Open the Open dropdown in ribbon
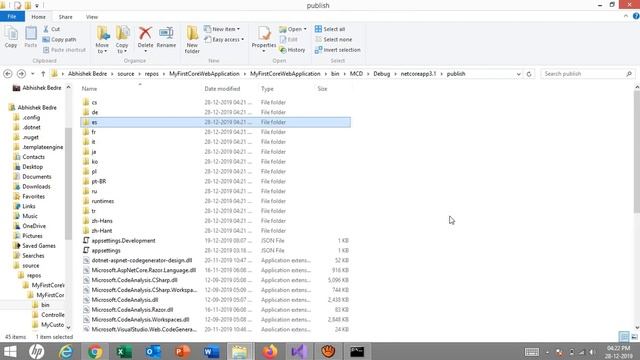 [x=293, y=29]
